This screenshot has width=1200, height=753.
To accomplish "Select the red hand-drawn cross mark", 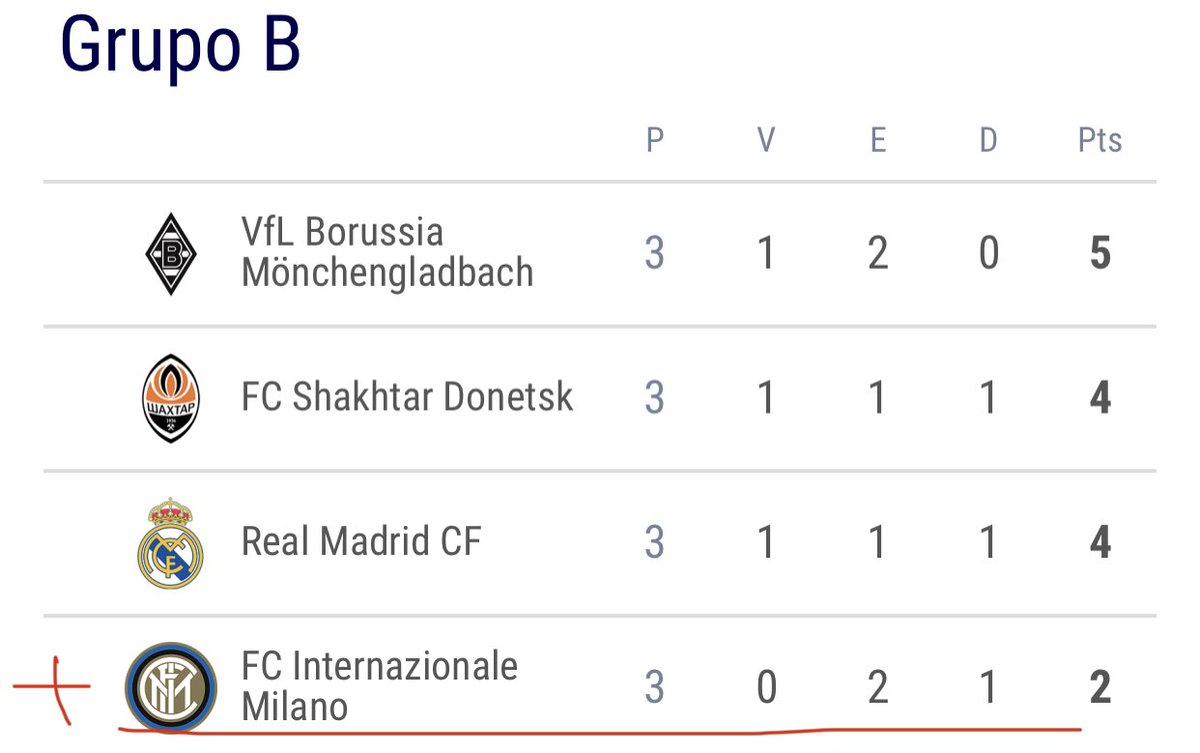I will pyautogui.click(x=52, y=688).
